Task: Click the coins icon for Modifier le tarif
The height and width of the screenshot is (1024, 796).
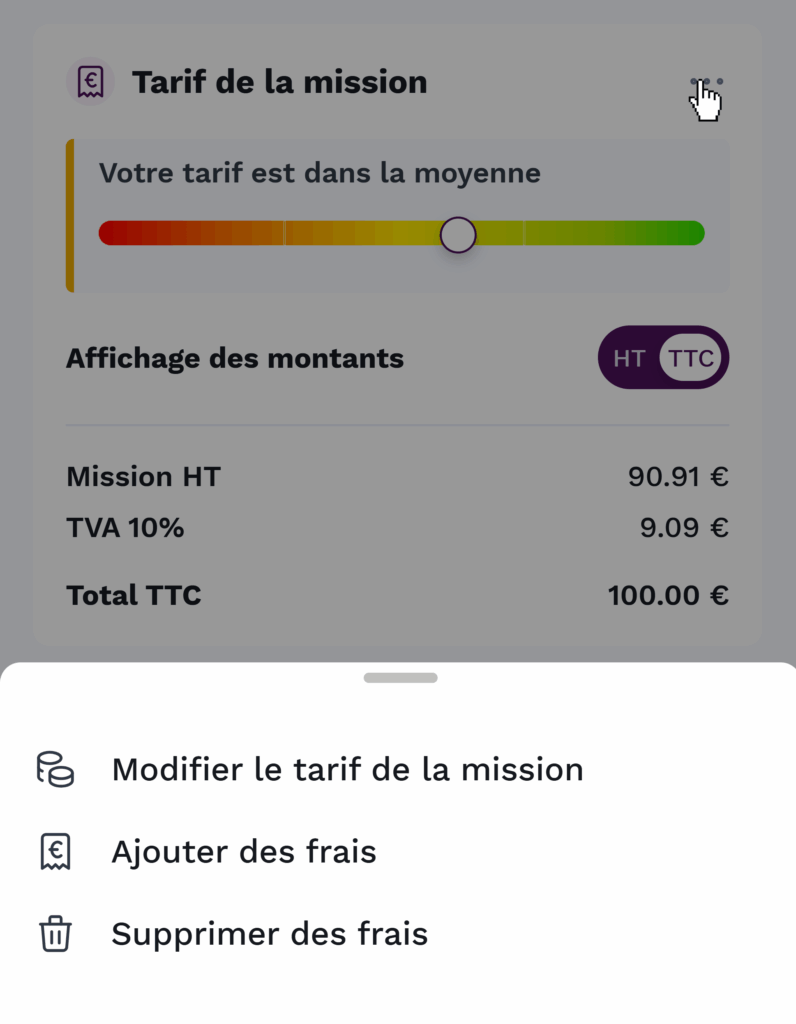Action: 55,769
